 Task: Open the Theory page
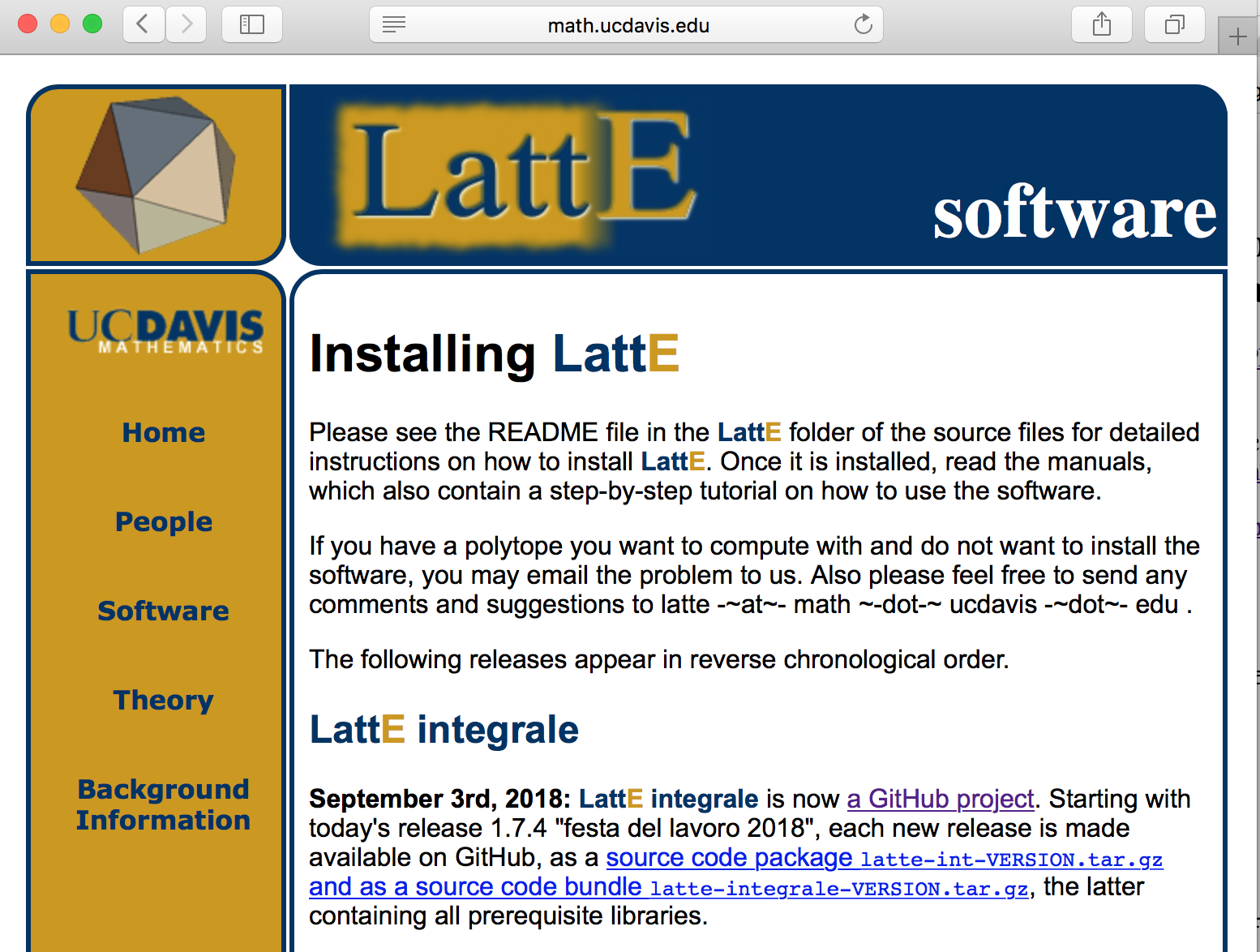164,700
